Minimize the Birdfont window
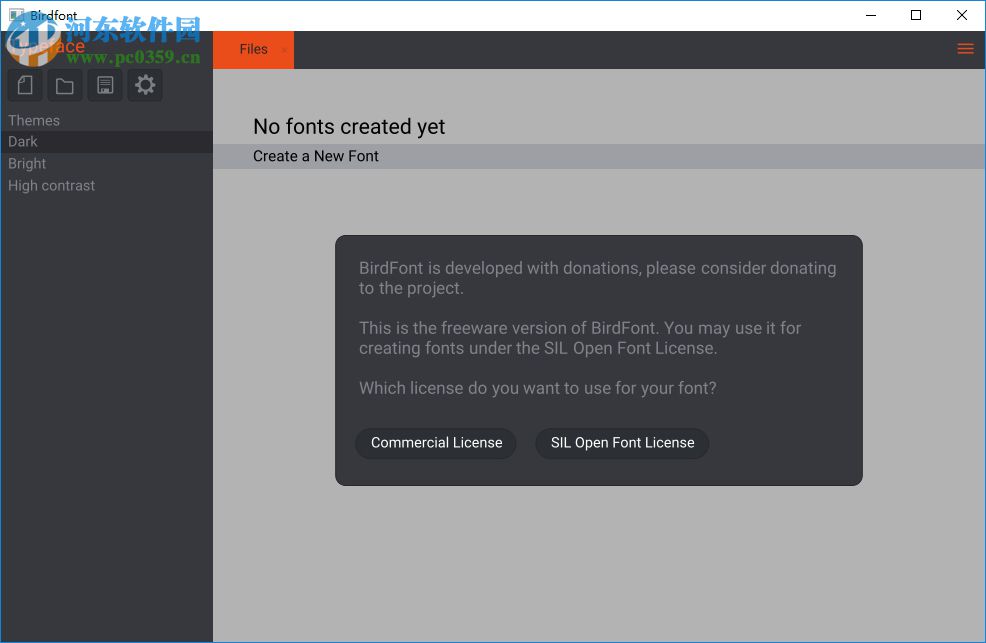 click(871, 15)
